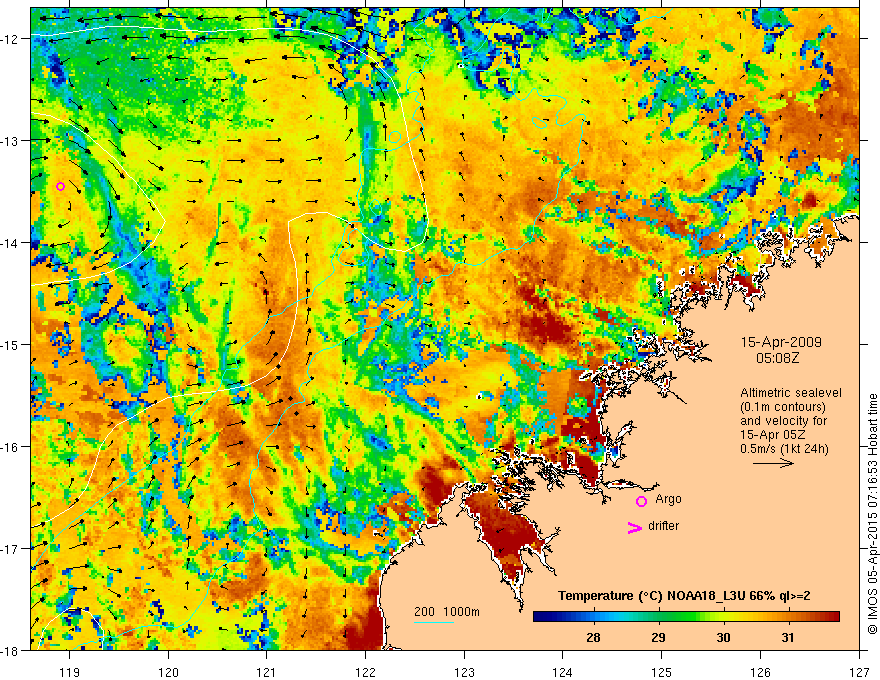Click the temperature color scale bar
The height and width of the screenshot is (680, 880).
coord(686,617)
